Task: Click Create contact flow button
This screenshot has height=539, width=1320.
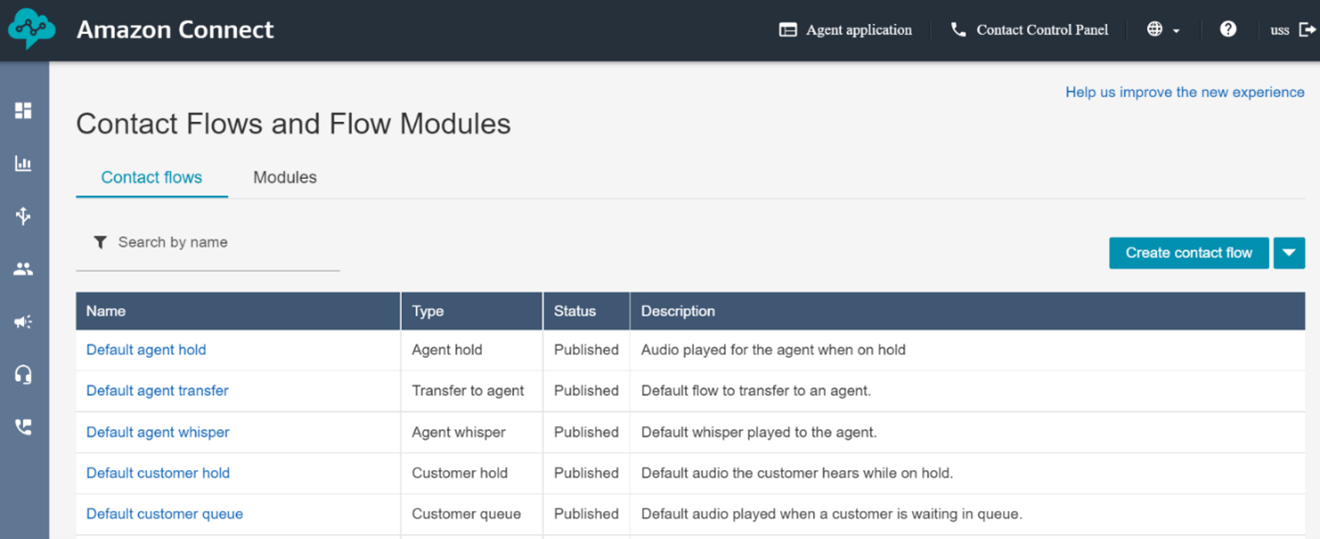Action: pyautogui.click(x=1189, y=253)
